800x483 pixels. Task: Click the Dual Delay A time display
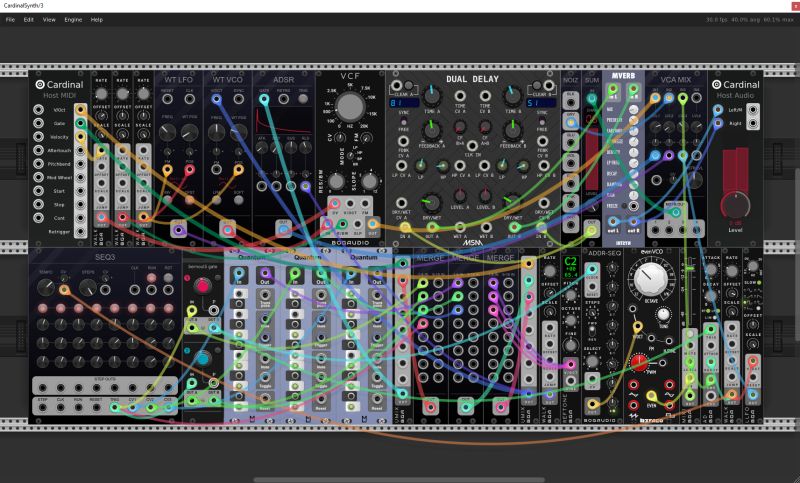(x=404, y=104)
